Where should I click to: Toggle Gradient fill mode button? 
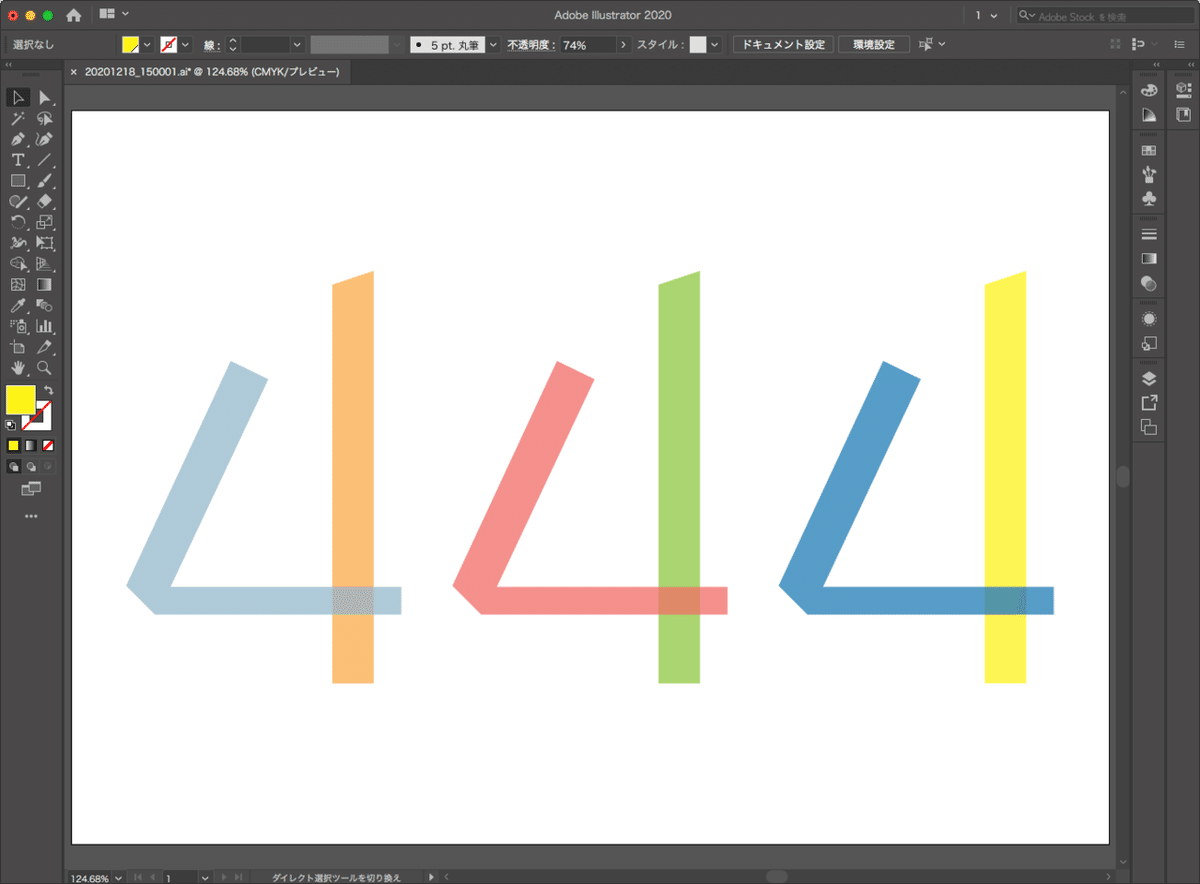pyautogui.click(x=31, y=445)
